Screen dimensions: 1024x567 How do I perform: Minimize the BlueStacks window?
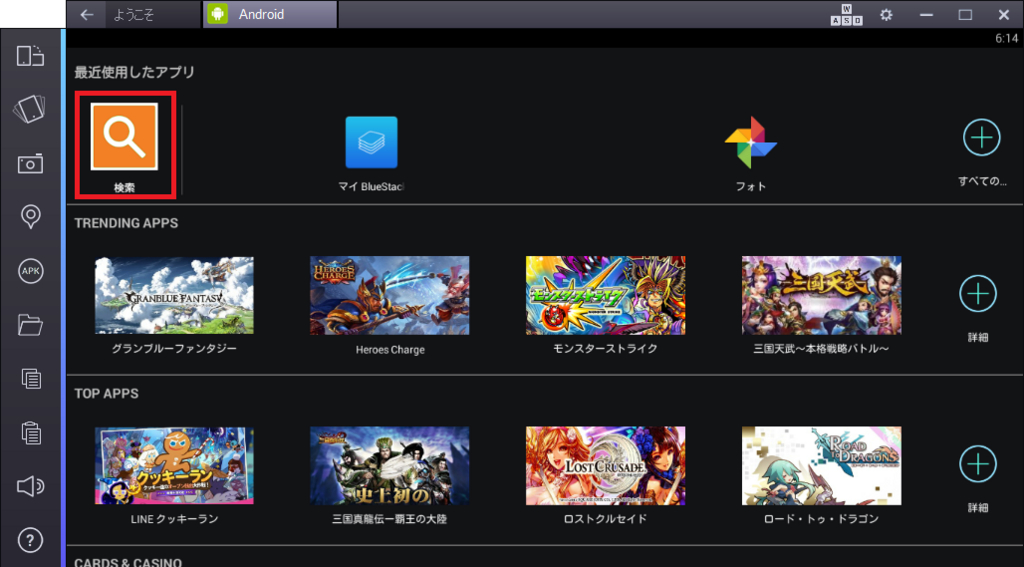pyautogui.click(x=925, y=14)
